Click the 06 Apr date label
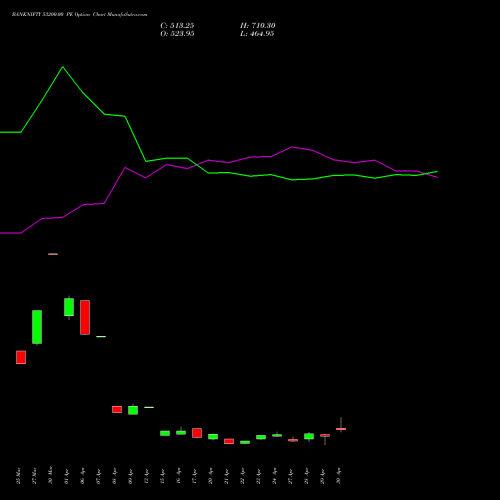Screen dimensions: 500x500 82,476
